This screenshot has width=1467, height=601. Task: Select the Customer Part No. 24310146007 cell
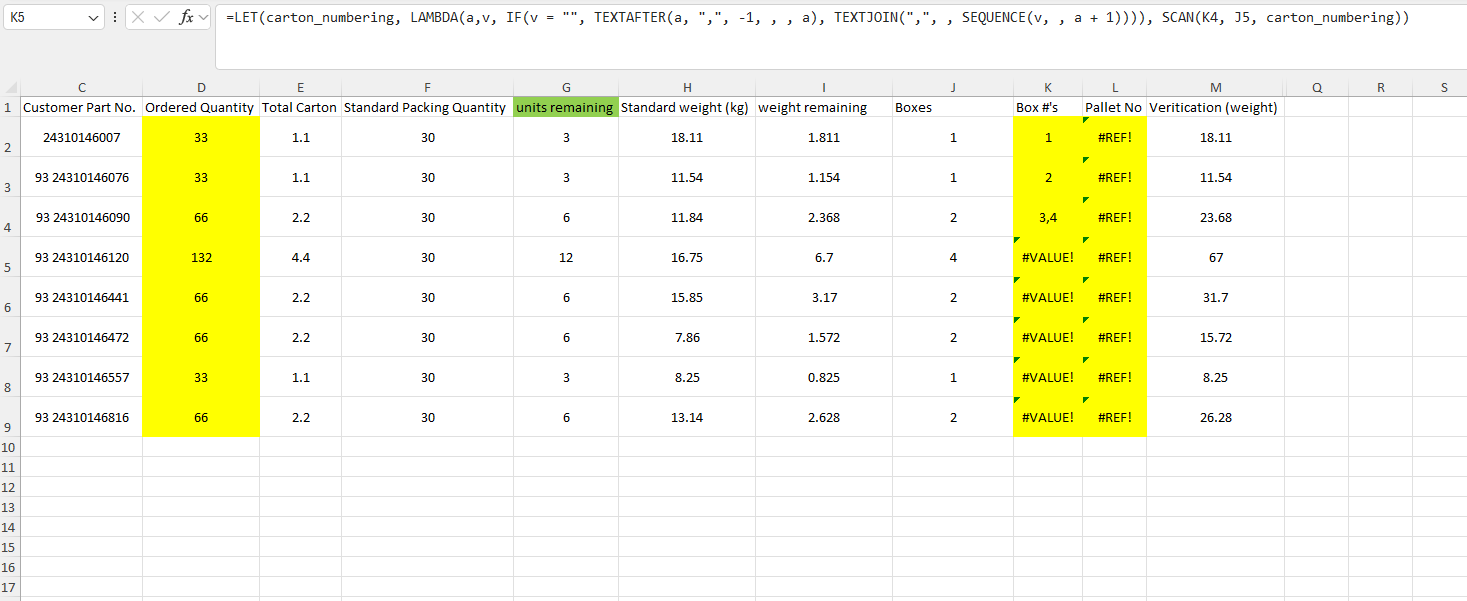80,137
